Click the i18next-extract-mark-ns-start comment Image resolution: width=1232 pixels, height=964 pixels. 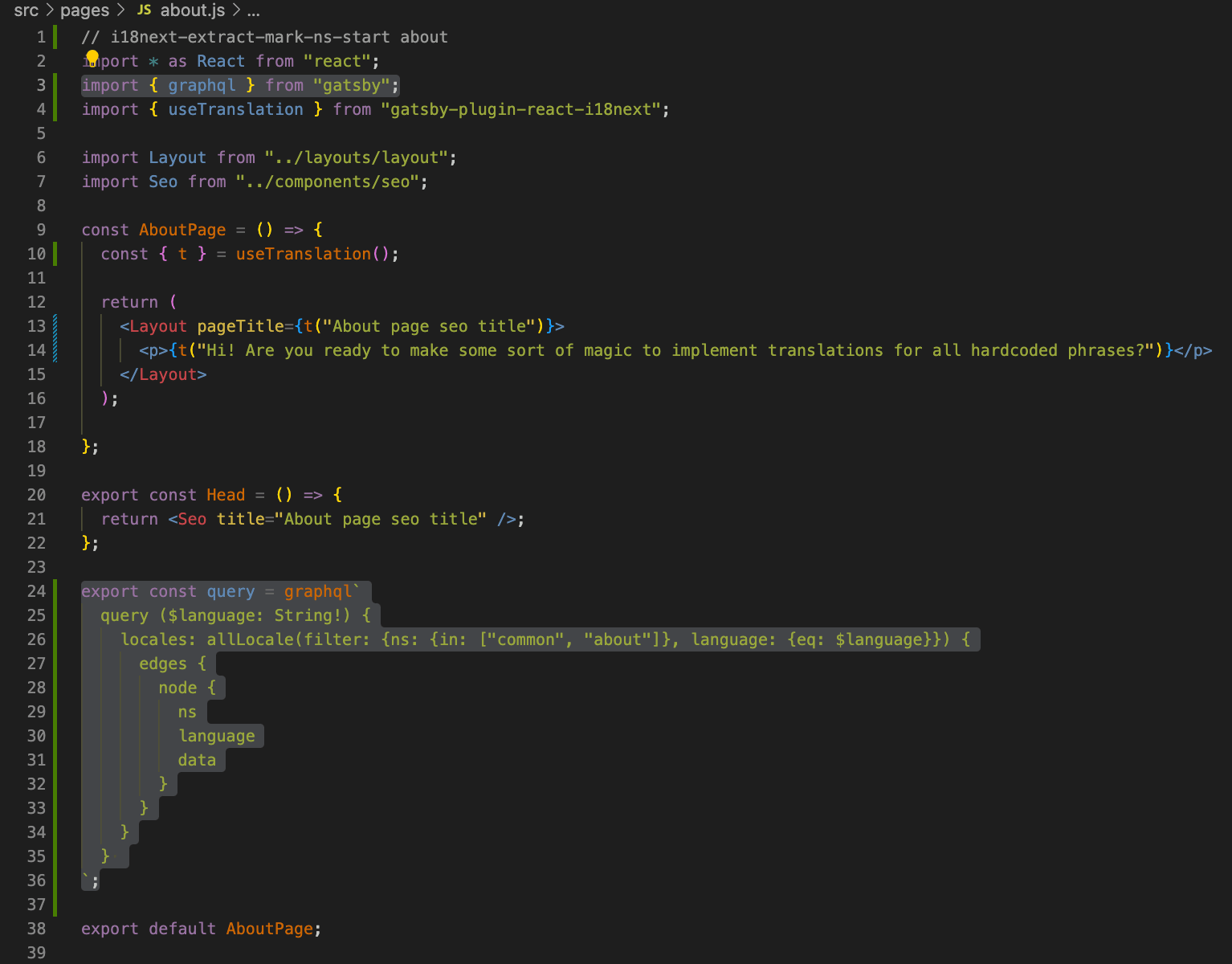point(265,37)
